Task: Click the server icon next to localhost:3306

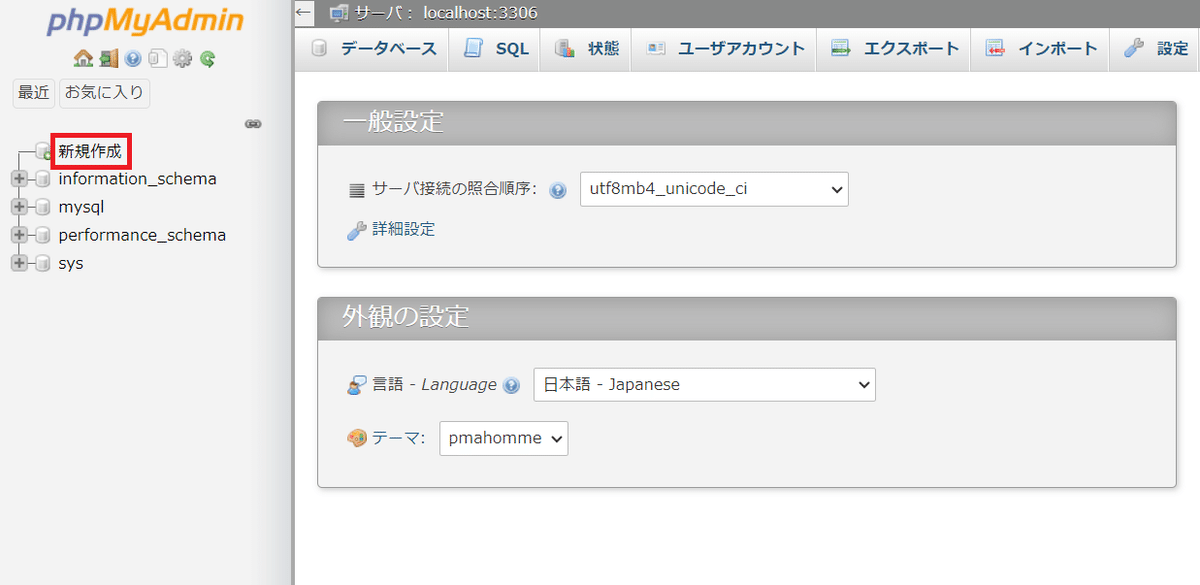Action: click(339, 14)
